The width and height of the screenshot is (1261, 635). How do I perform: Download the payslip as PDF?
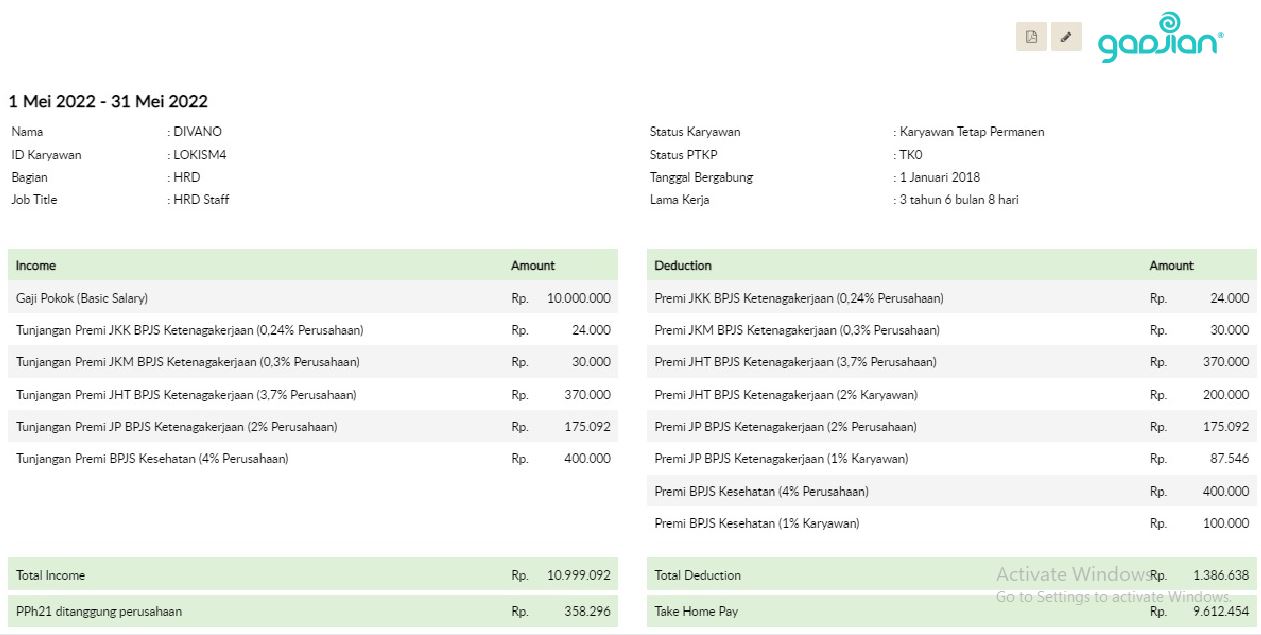(x=1031, y=37)
